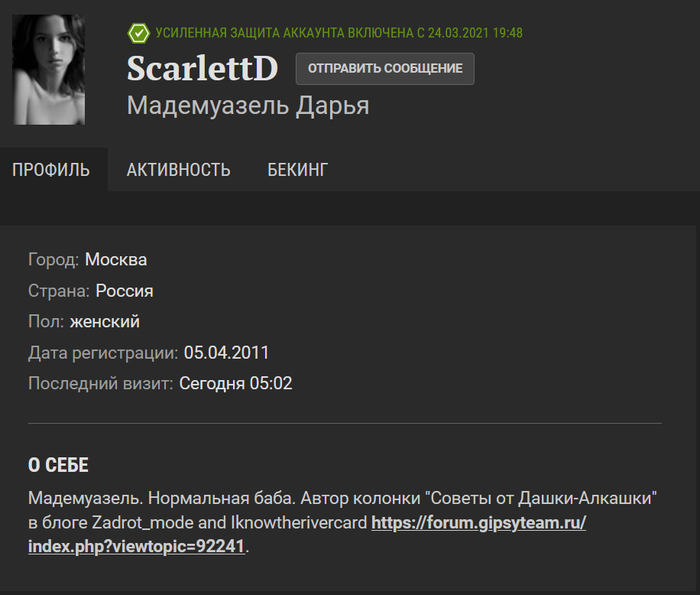
Task: Click the Отправить сообщение button
Action: pos(385,69)
